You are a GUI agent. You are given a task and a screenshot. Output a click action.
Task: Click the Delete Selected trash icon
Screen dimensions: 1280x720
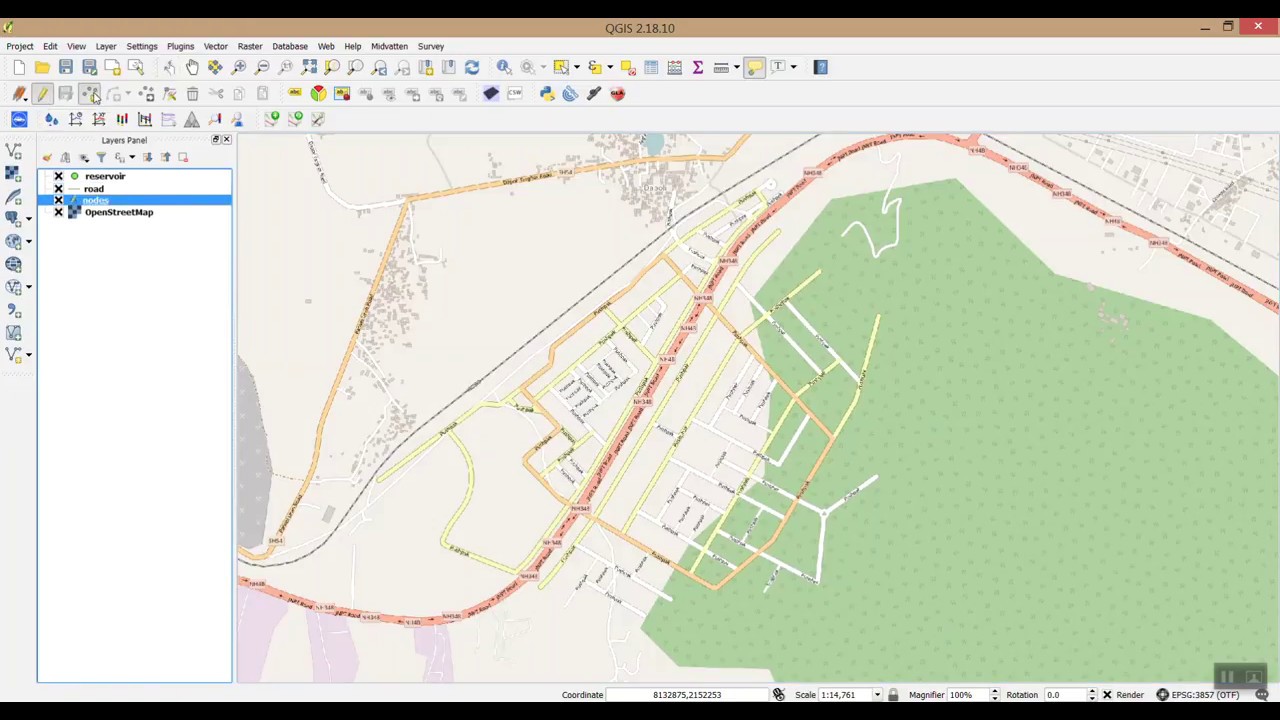pos(192,93)
